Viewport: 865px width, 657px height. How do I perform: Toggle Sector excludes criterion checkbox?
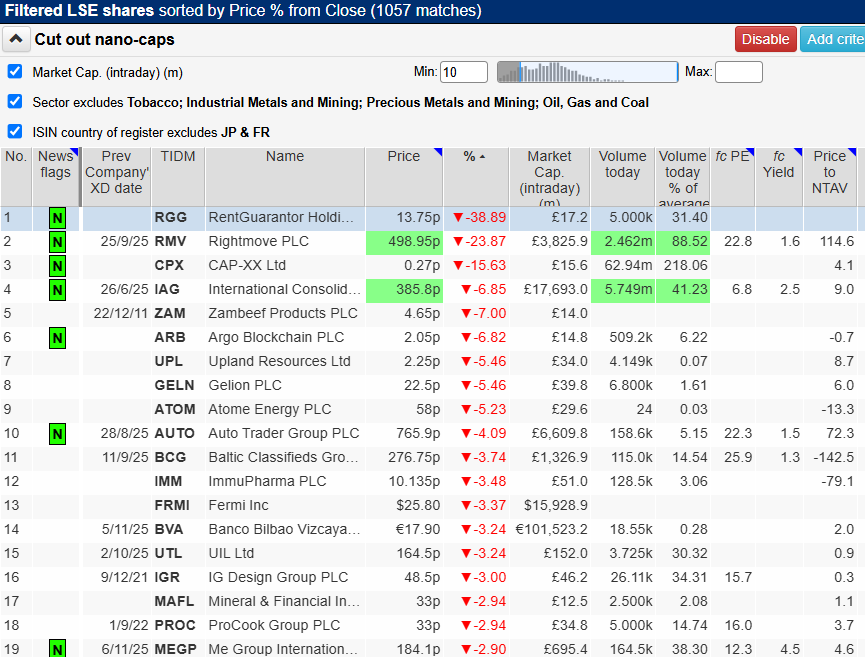(x=15, y=102)
